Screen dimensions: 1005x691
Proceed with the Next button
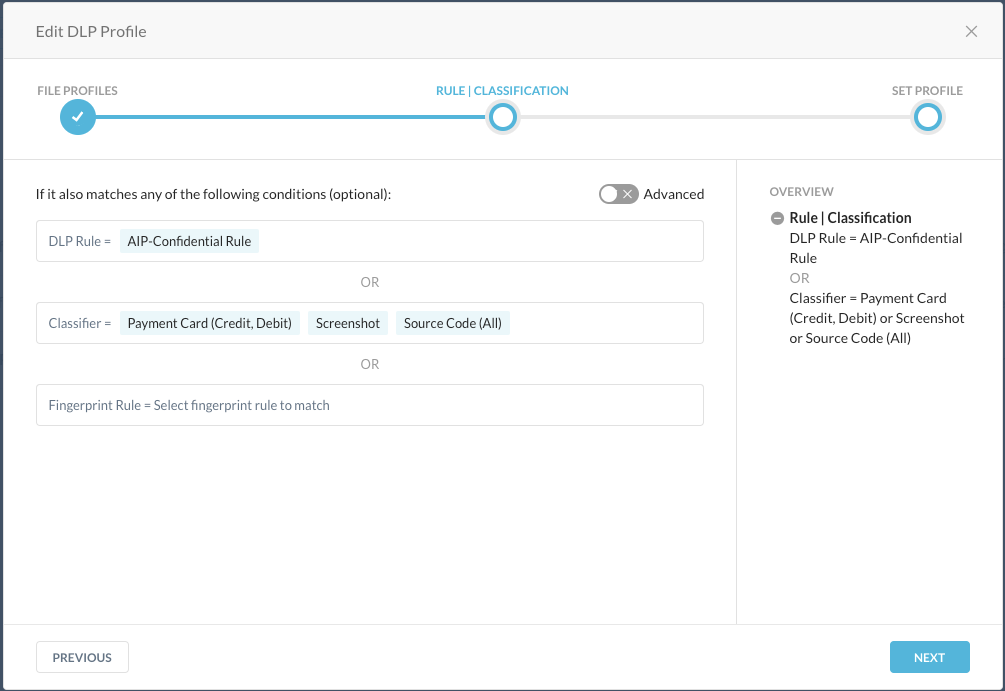click(929, 657)
